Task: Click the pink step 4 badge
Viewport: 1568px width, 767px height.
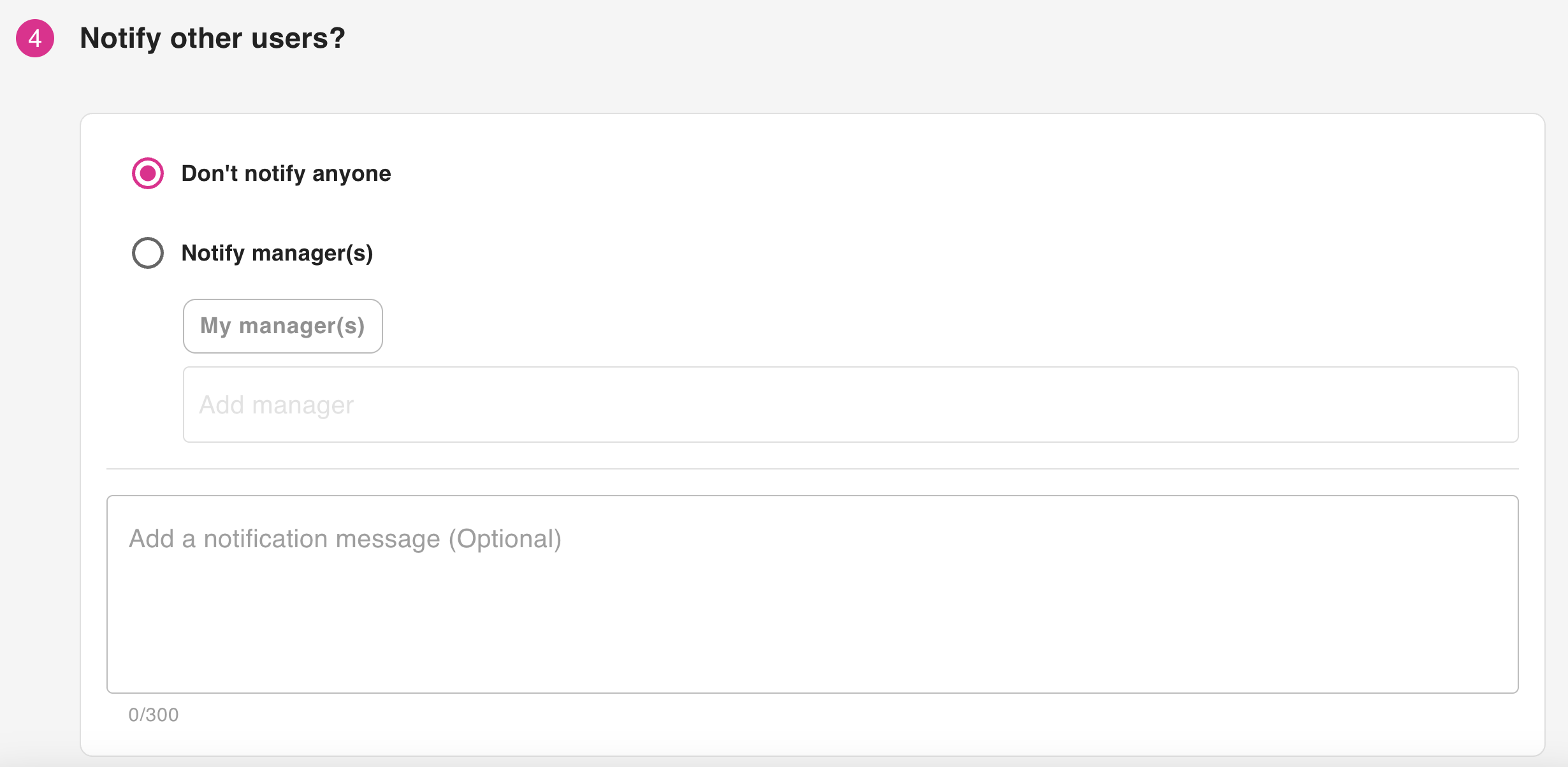Action: (35, 38)
